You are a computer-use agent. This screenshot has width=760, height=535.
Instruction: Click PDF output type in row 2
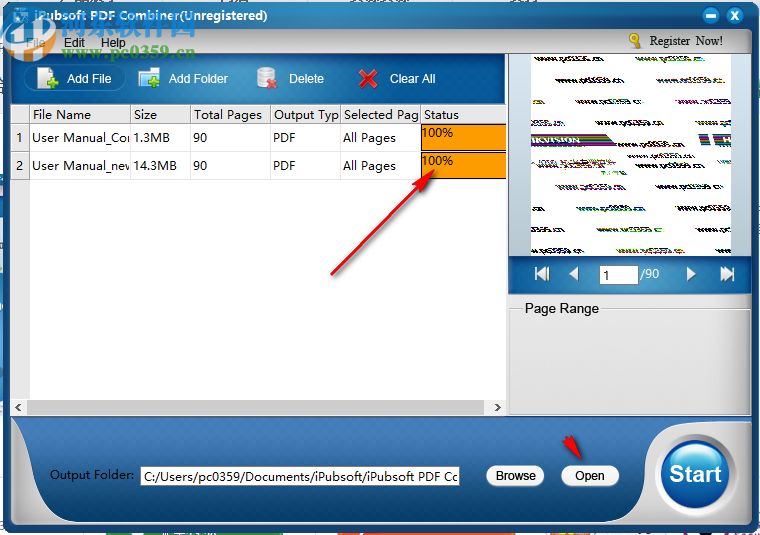[x=305, y=166]
